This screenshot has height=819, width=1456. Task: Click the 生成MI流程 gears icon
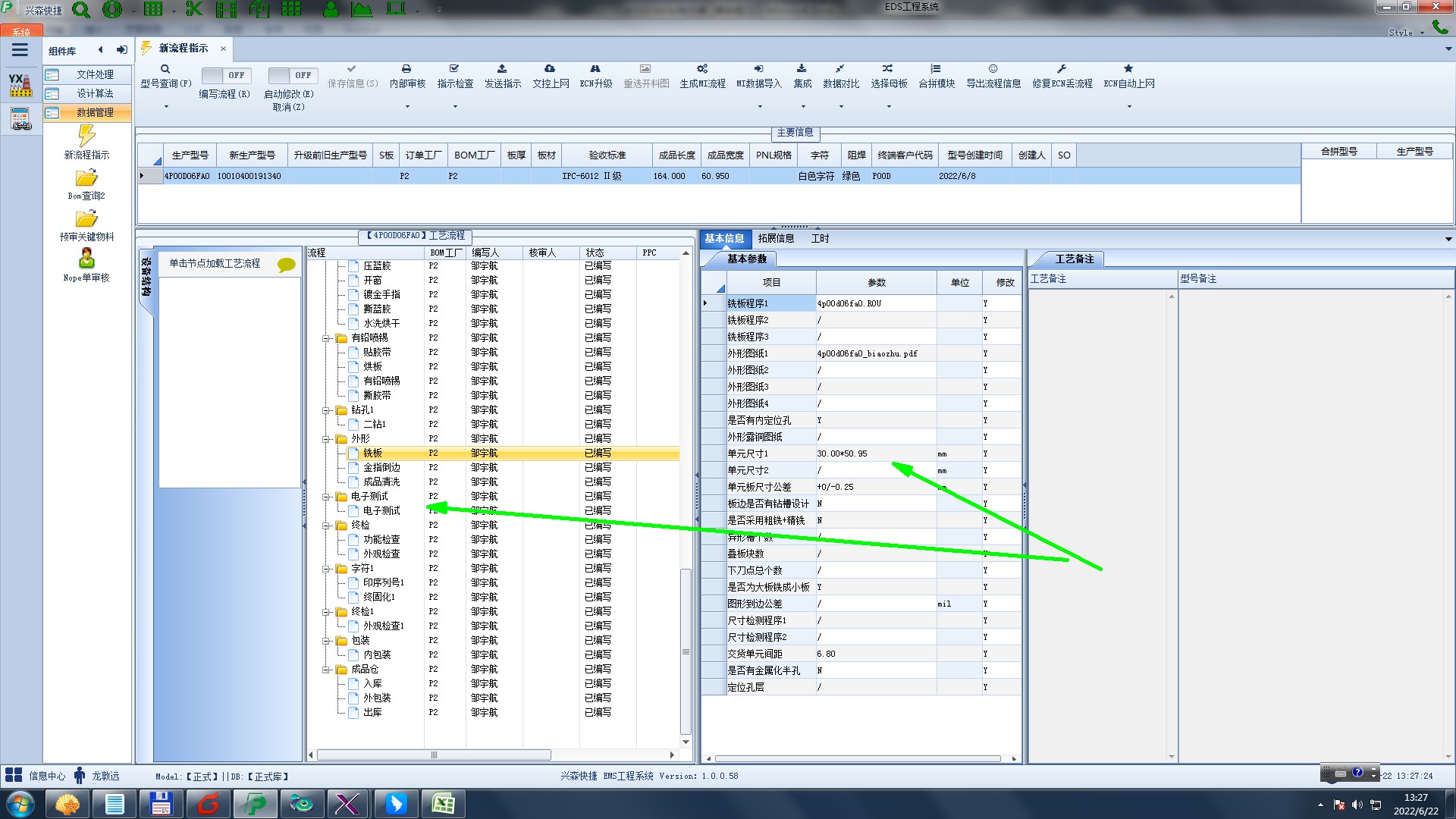click(702, 69)
